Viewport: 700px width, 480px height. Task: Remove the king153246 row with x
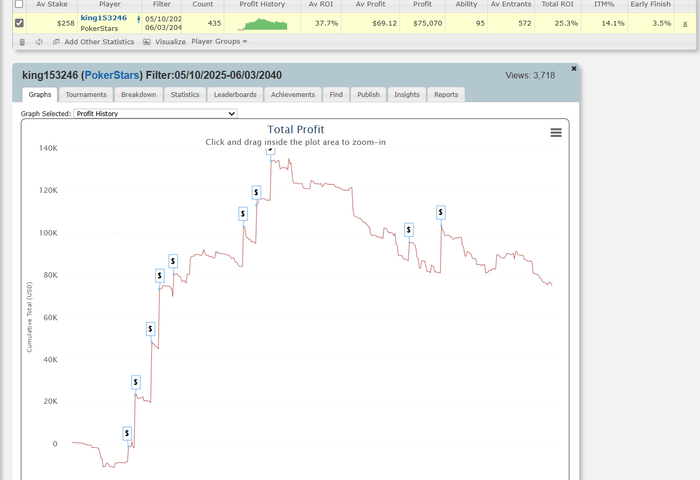pos(685,24)
